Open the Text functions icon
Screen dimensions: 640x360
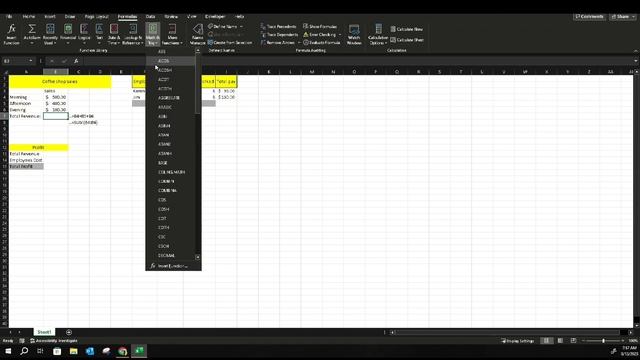pos(99,34)
